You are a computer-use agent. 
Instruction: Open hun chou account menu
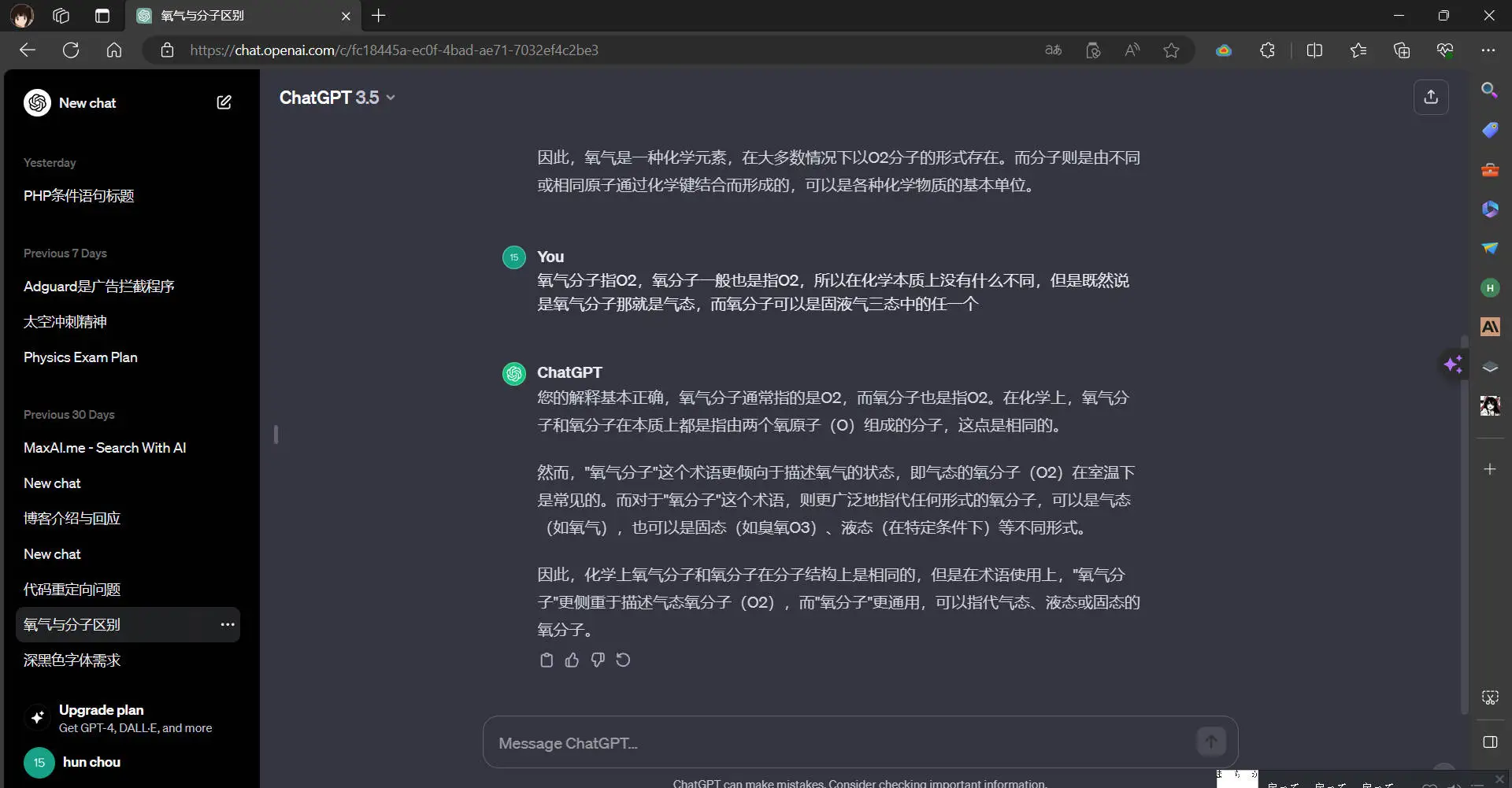pos(91,762)
